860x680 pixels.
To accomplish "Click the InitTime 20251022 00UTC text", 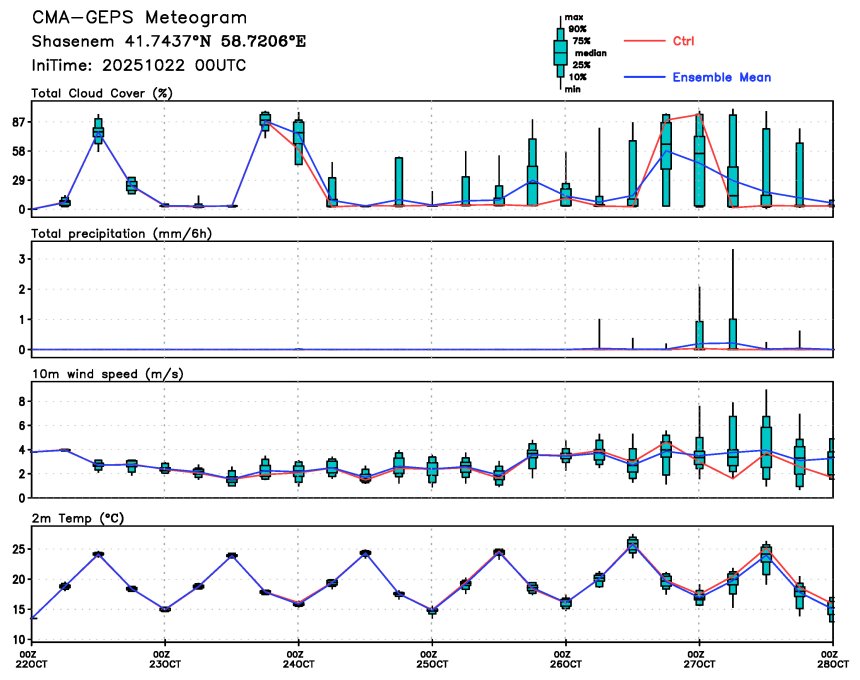I will [x=139, y=66].
